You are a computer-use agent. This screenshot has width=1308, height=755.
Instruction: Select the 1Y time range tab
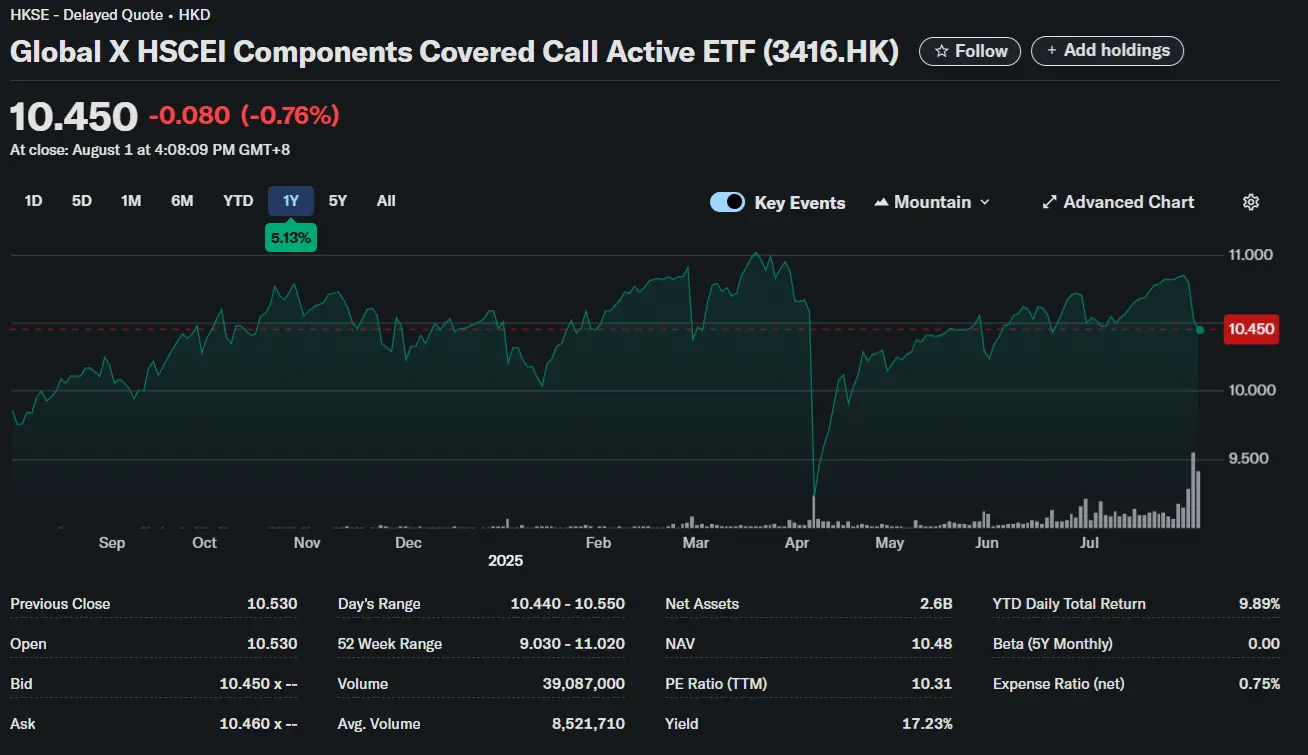click(291, 201)
